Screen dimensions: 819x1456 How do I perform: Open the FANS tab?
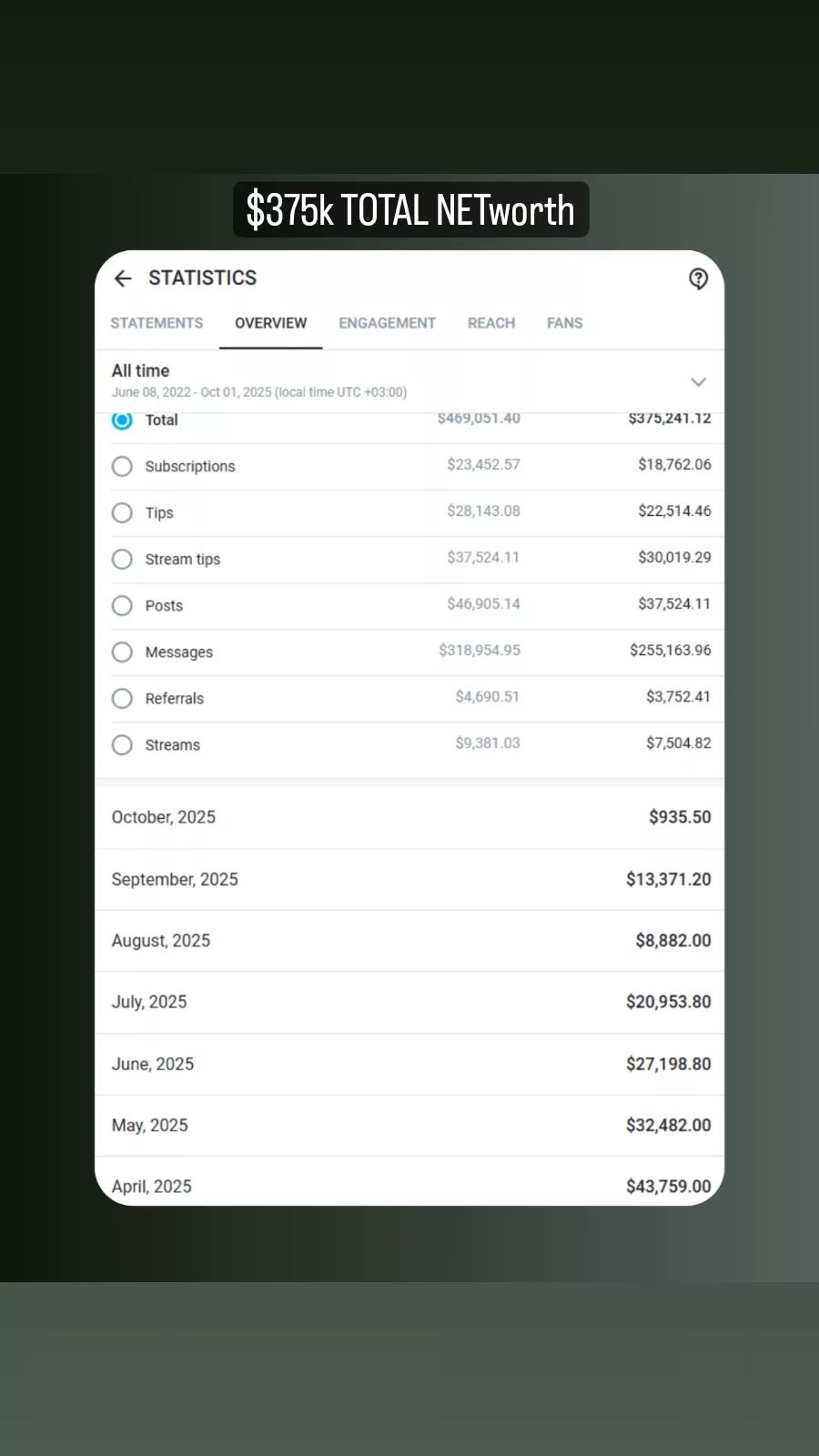coord(564,323)
